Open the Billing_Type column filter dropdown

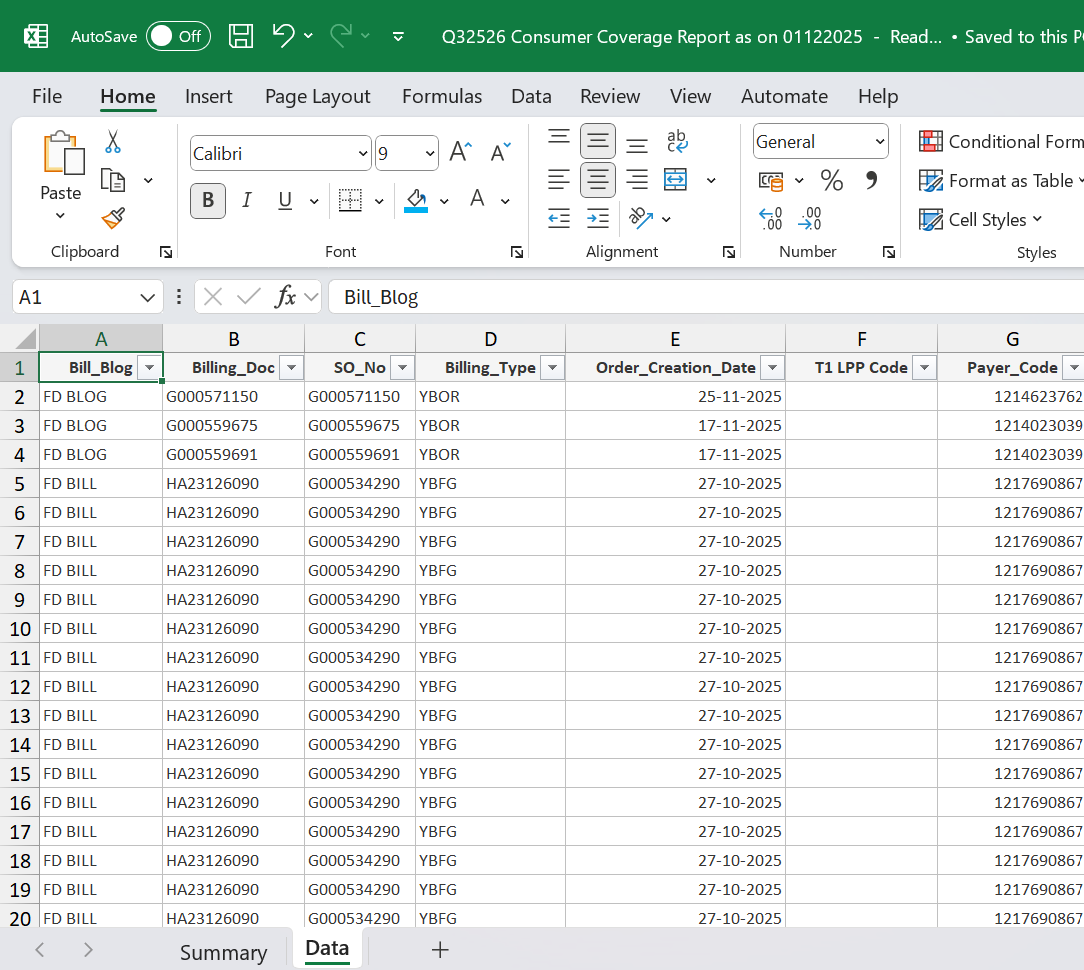[550, 368]
